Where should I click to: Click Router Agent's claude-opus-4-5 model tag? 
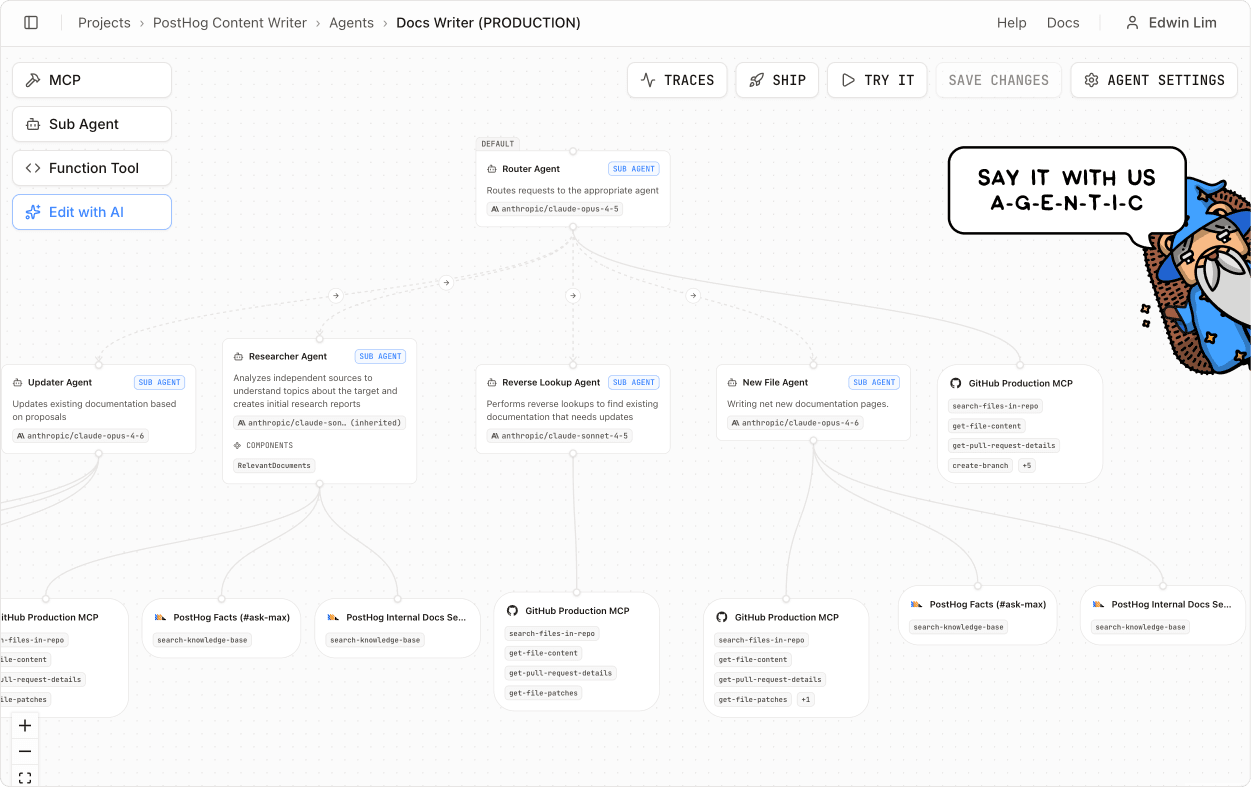click(x=555, y=209)
